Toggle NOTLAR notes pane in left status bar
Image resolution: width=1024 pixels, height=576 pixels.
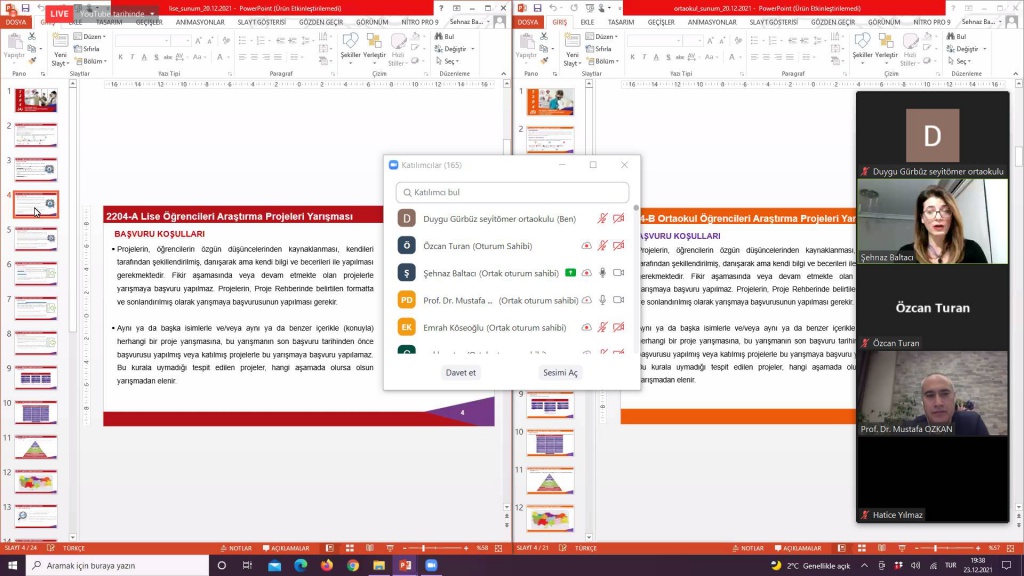coord(236,548)
